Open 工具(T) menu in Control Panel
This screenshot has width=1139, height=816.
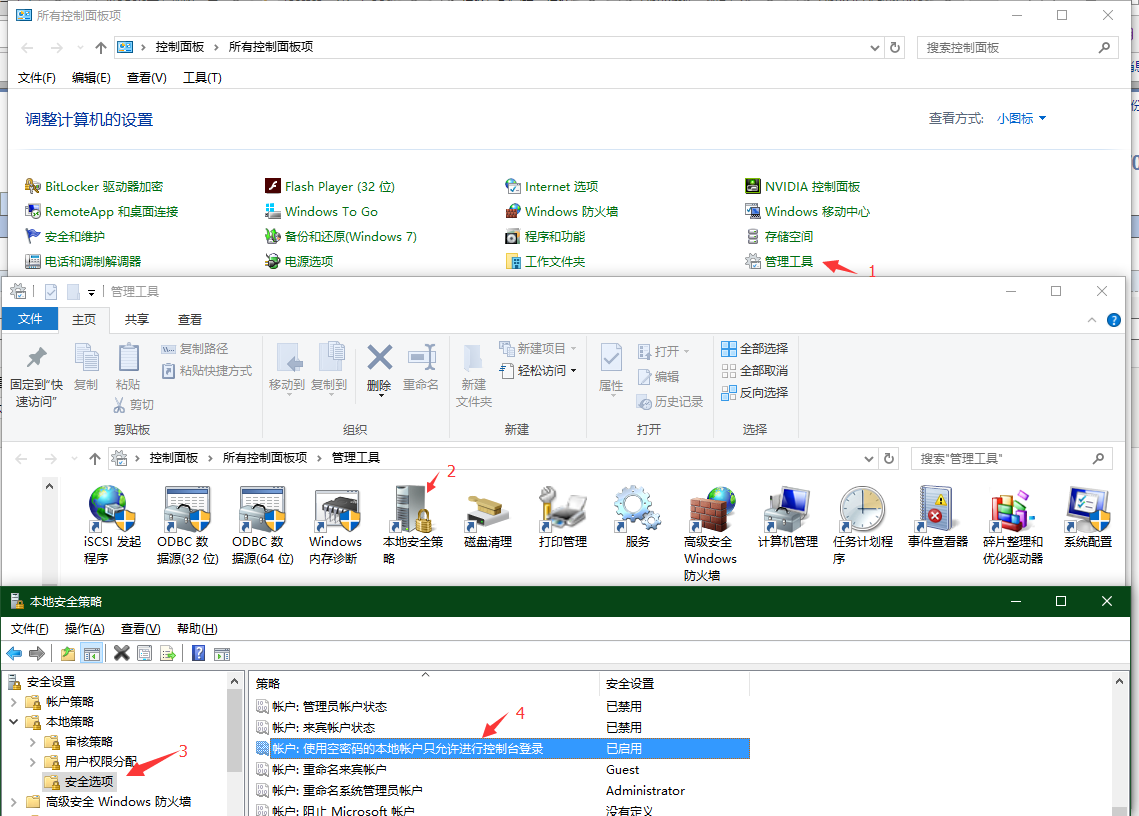pos(202,78)
